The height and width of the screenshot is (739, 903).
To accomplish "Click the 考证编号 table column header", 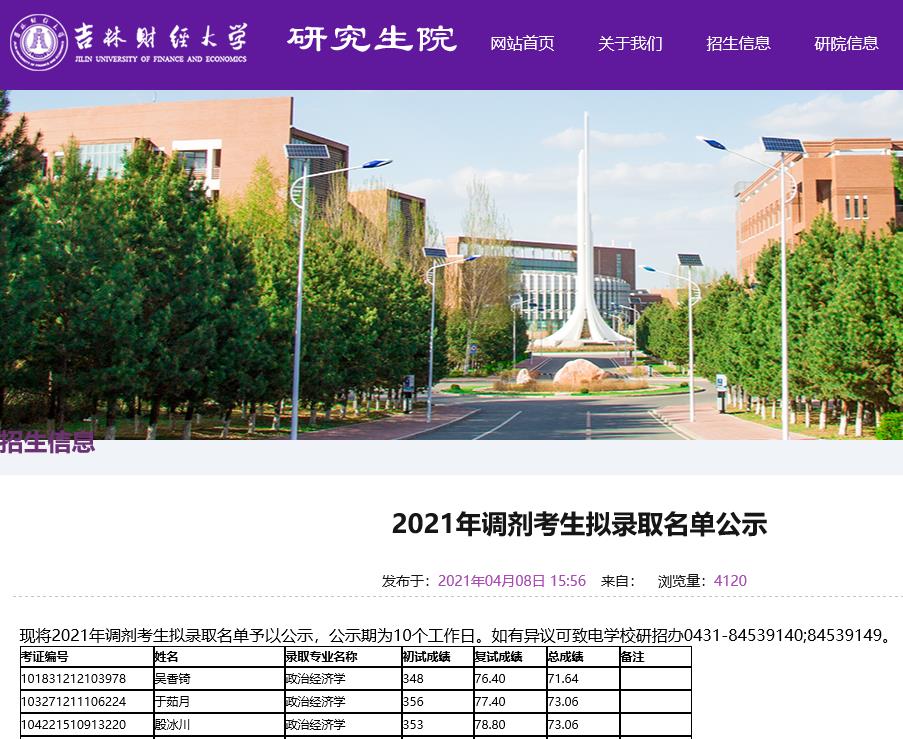I will pyautogui.click(x=45, y=657).
